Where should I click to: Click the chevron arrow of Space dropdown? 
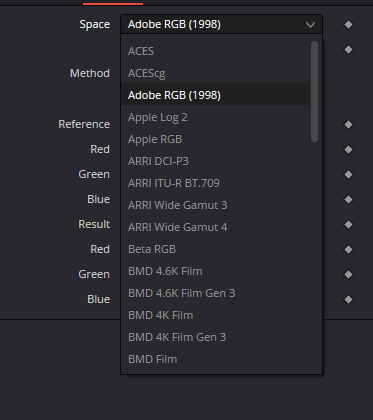310,25
